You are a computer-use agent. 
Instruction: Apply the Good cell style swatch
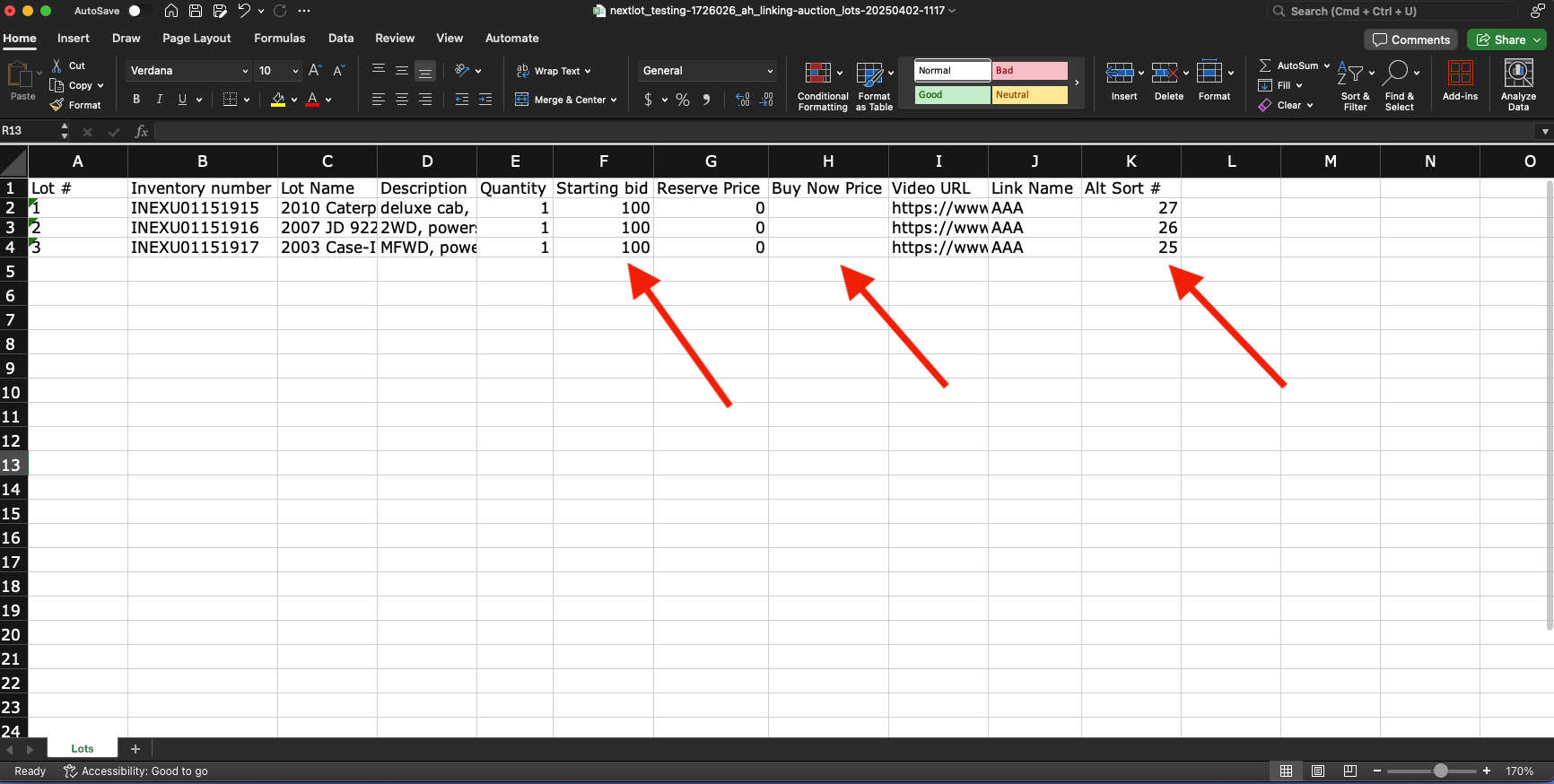[952, 95]
